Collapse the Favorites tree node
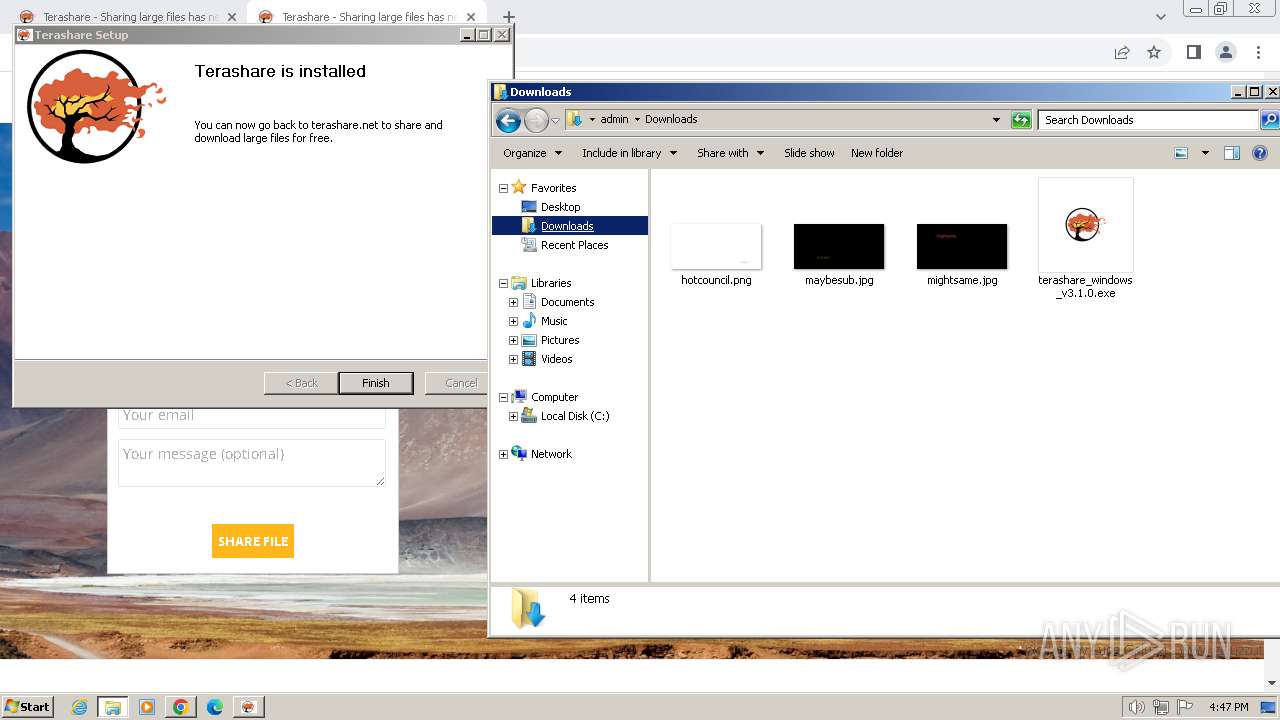This screenshot has width=1280, height=720. [x=503, y=188]
